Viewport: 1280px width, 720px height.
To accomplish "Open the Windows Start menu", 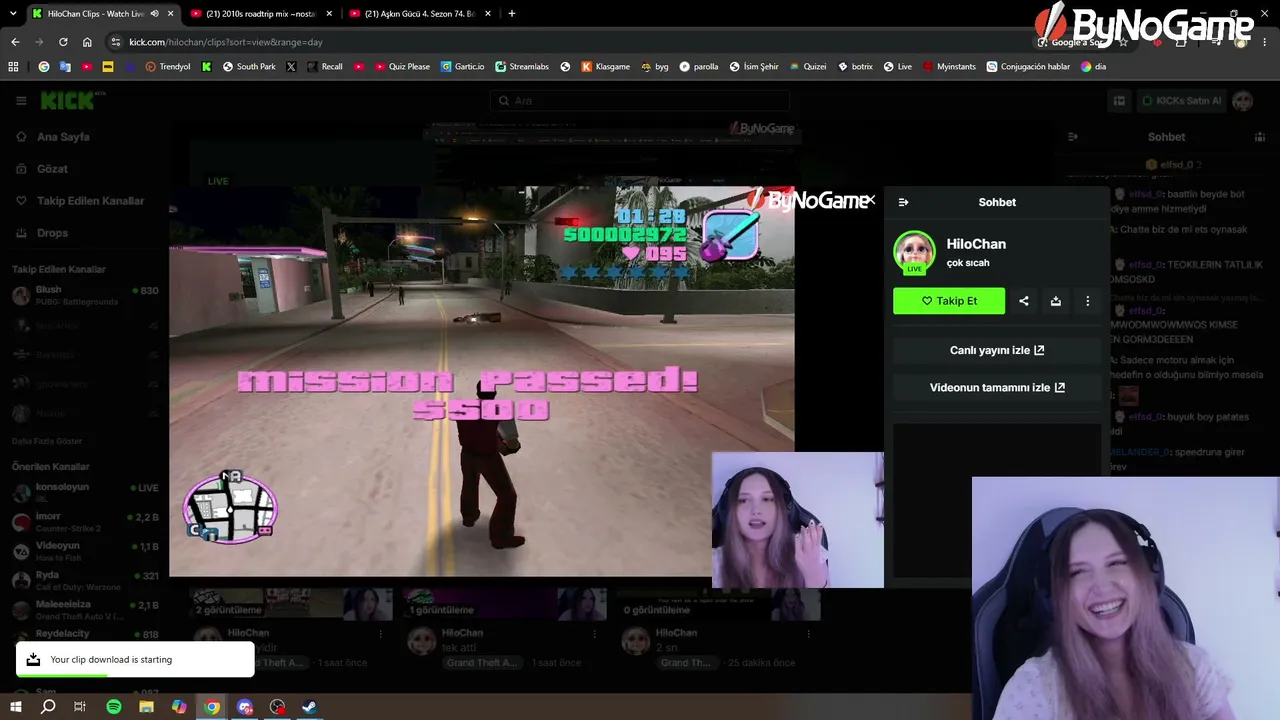I will [16, 707].
